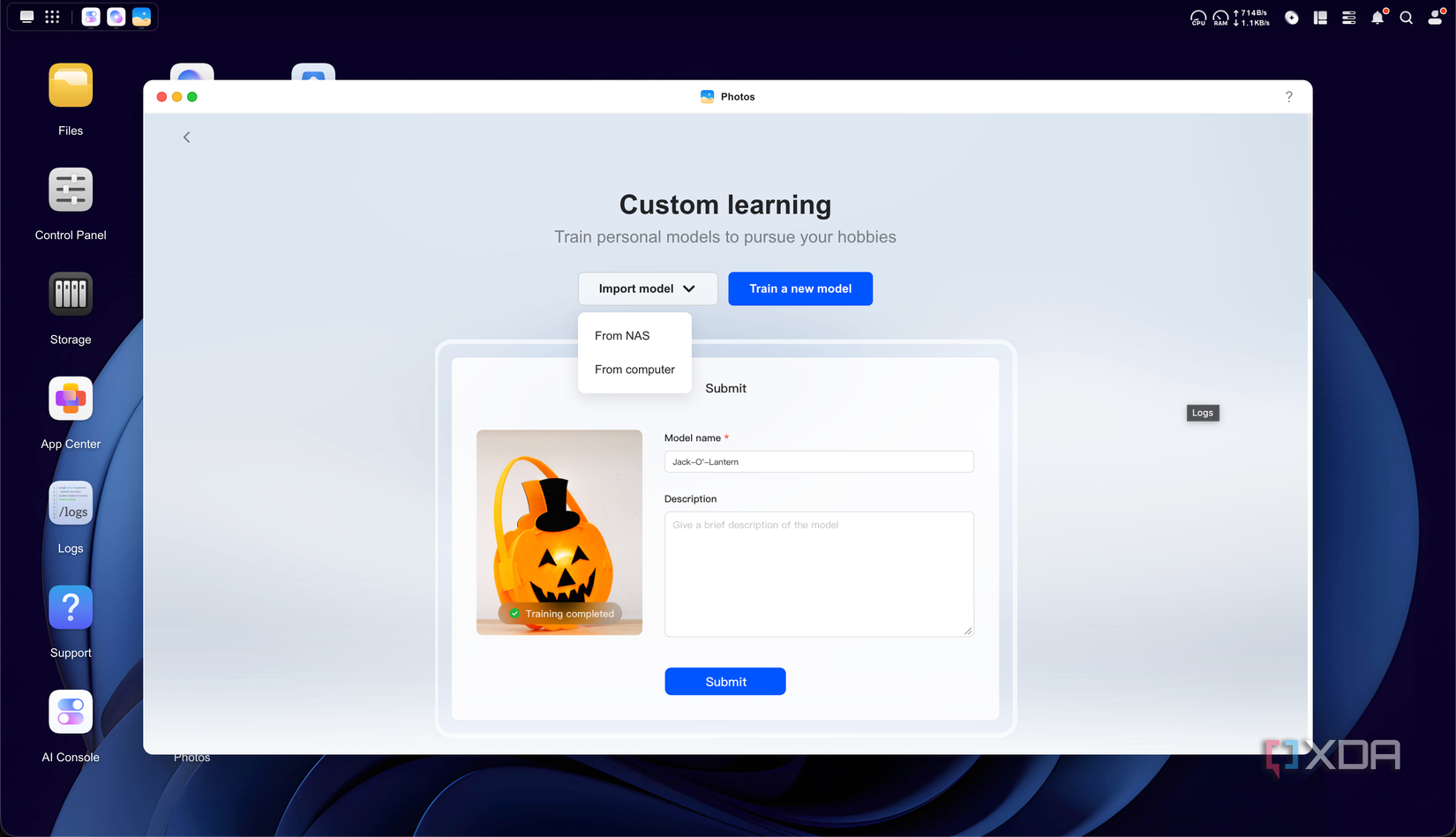Click into the Description text area
The height and width of the screenshot is (837, 1456).
click(x=819, y=574)
